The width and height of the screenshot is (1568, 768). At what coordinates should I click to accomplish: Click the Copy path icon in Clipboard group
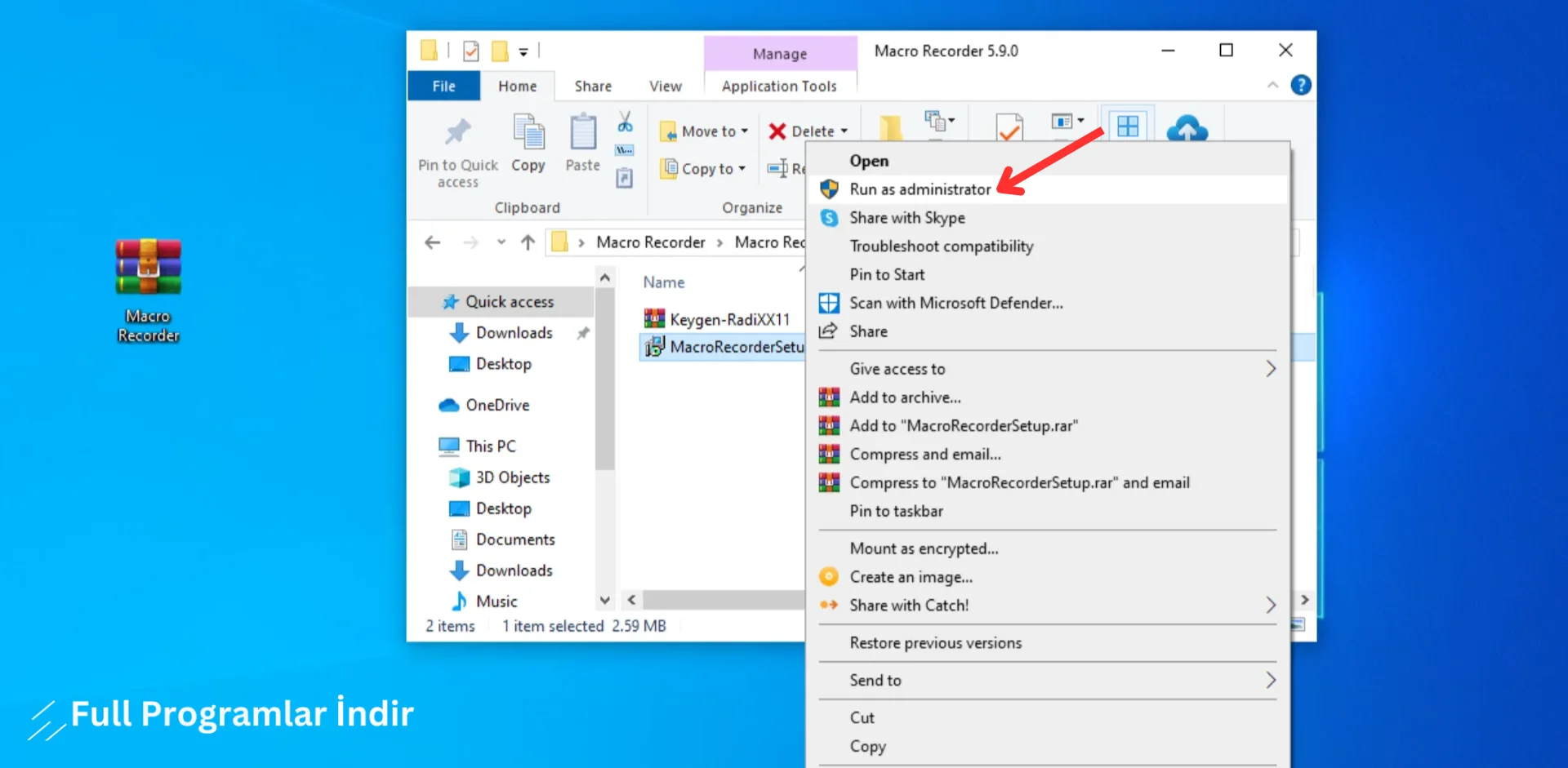[625, 150]
